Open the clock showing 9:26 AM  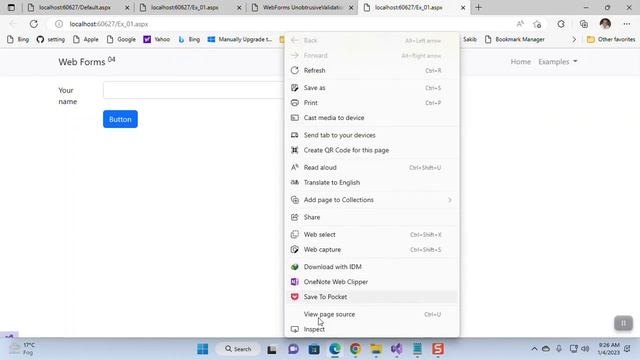tap(609, 349)
